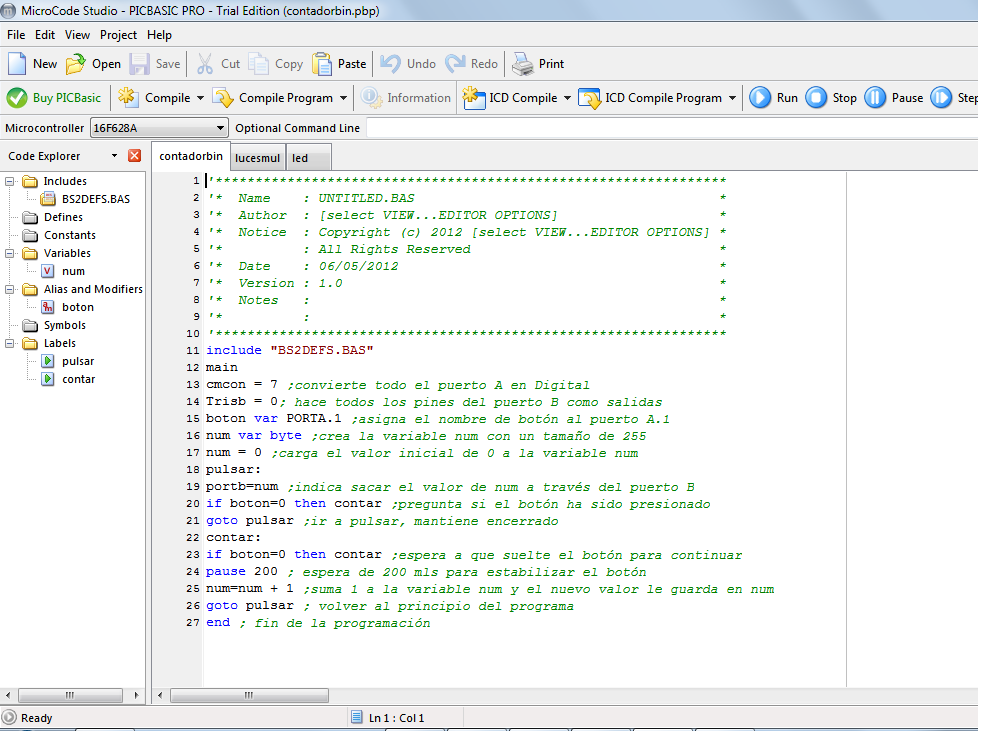The height and width of the screenshot is (731, 982).
Task: Click the New file icon
Action: (x=17, y=64)
